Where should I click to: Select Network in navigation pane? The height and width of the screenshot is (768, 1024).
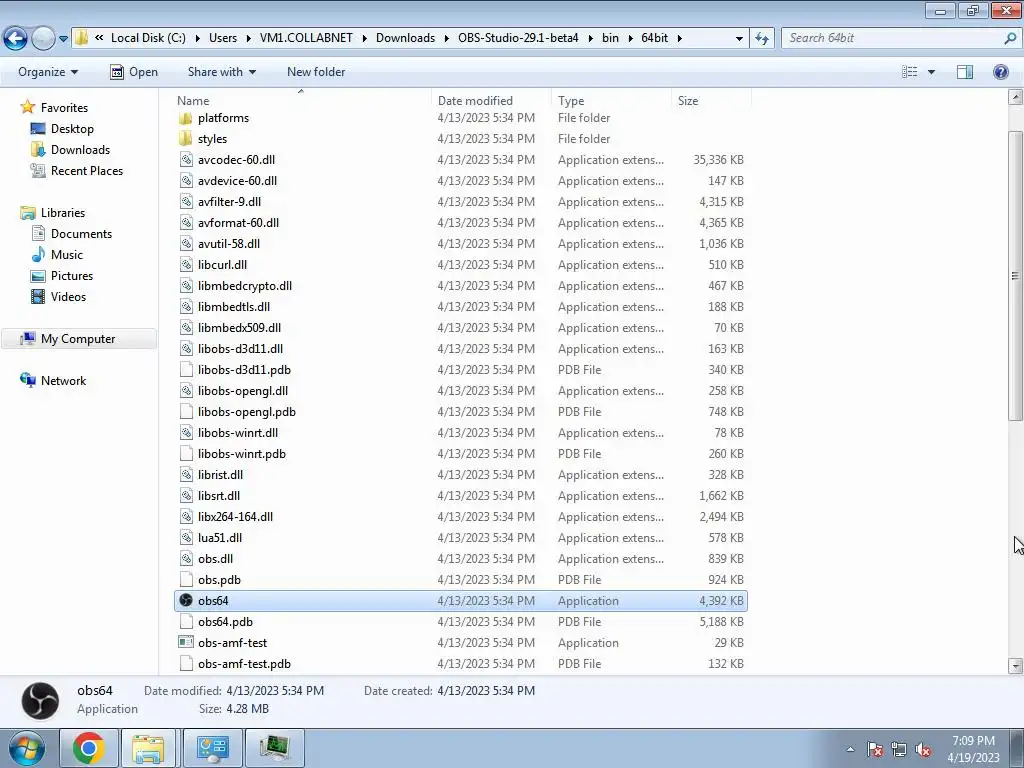point(63,381)
